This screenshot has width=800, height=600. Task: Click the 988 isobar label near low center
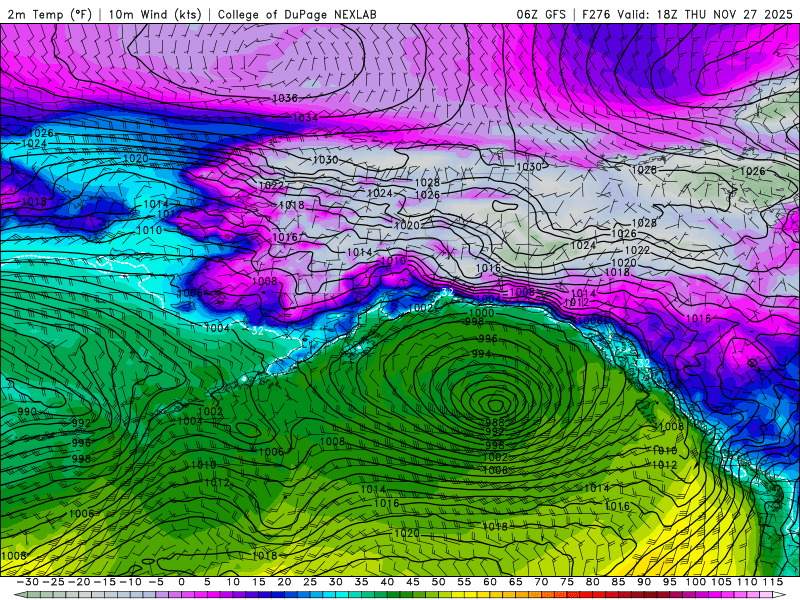(x=494, y=422)
